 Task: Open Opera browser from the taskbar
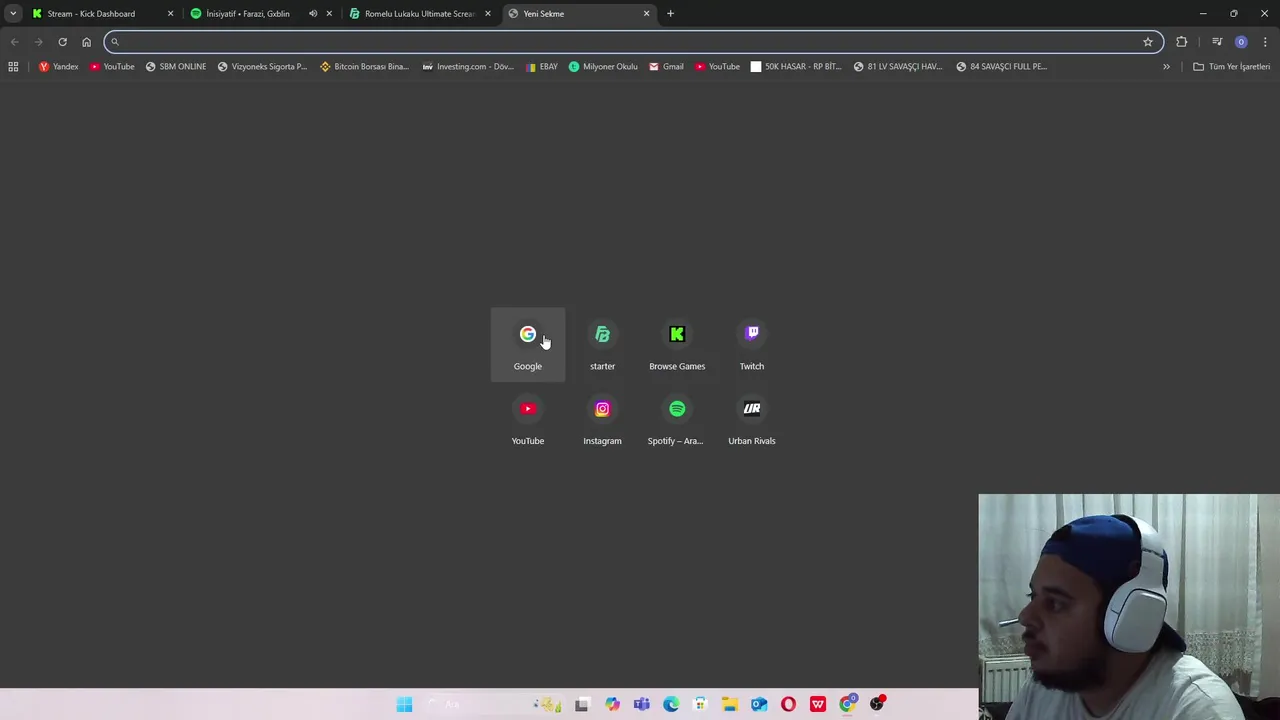(789, 704)
